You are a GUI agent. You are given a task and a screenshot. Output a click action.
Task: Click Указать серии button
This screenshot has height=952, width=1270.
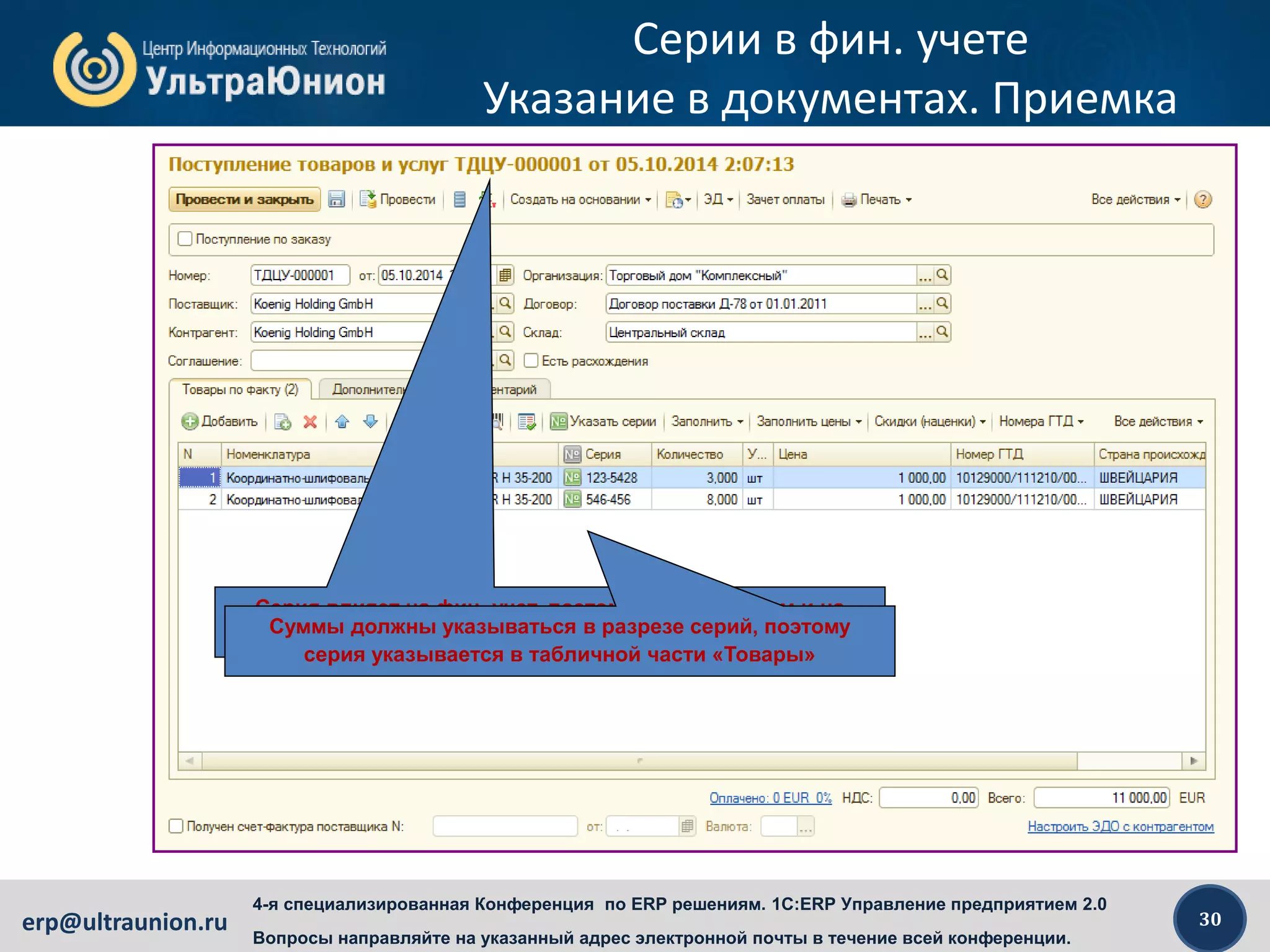click(603, 421)
